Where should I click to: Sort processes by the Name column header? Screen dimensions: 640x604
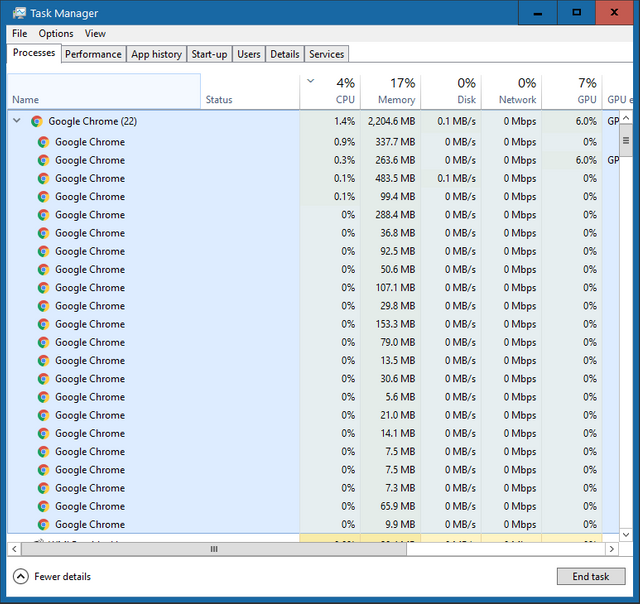104,92
